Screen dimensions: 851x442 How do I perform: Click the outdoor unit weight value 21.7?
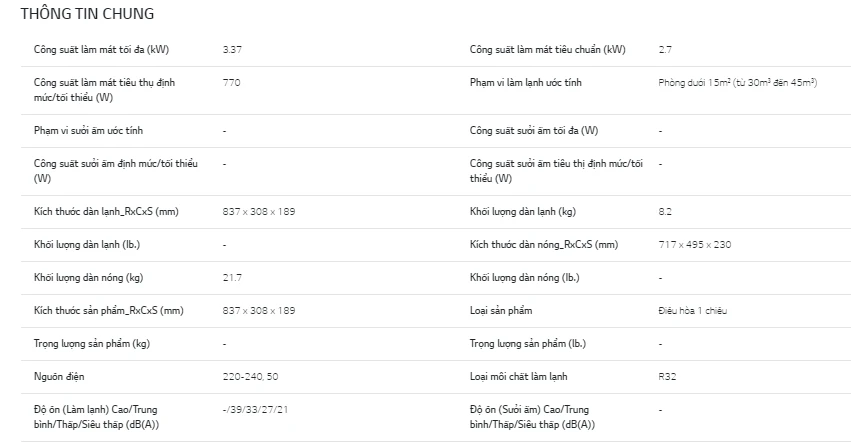click(232, 277)
